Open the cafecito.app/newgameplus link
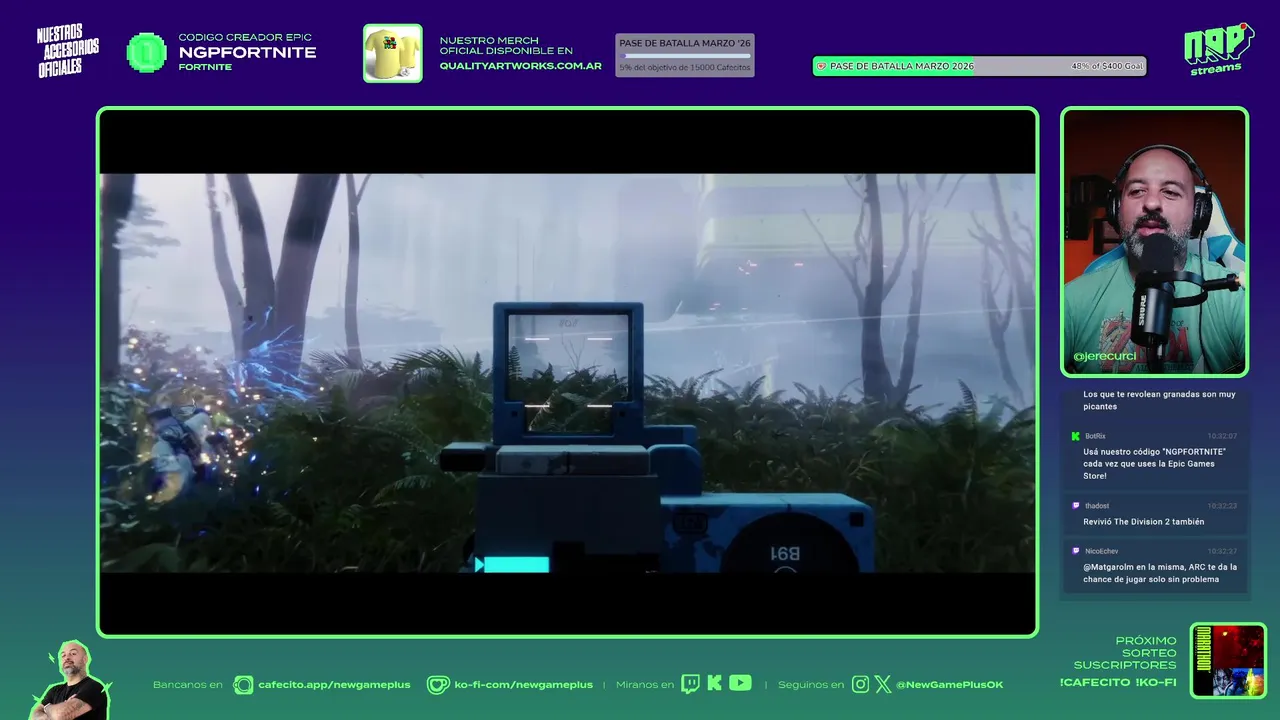 [334, 685]
